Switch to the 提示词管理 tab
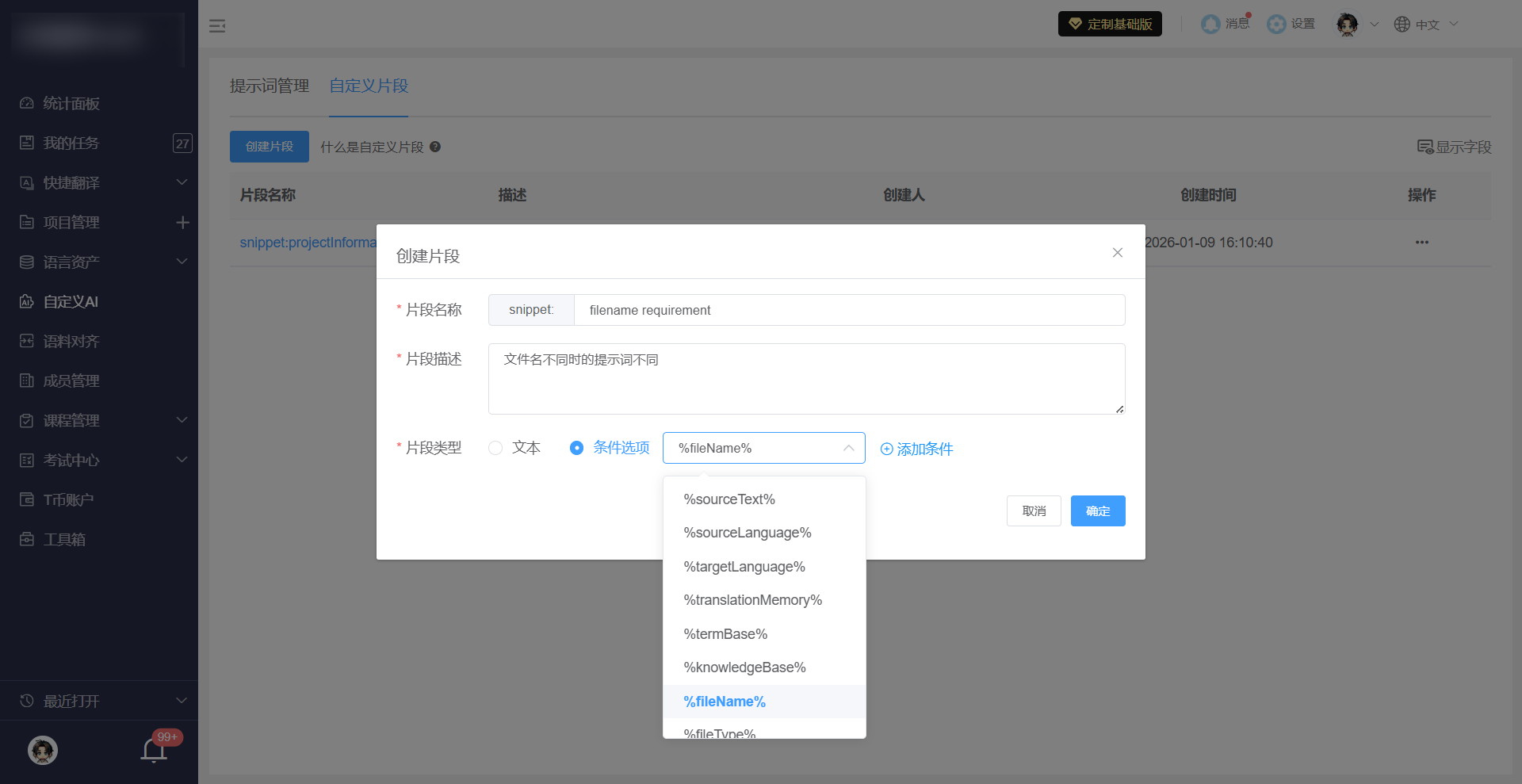Image resolution: width=1522 pixels, height=784 pixels. click(270, 86)
